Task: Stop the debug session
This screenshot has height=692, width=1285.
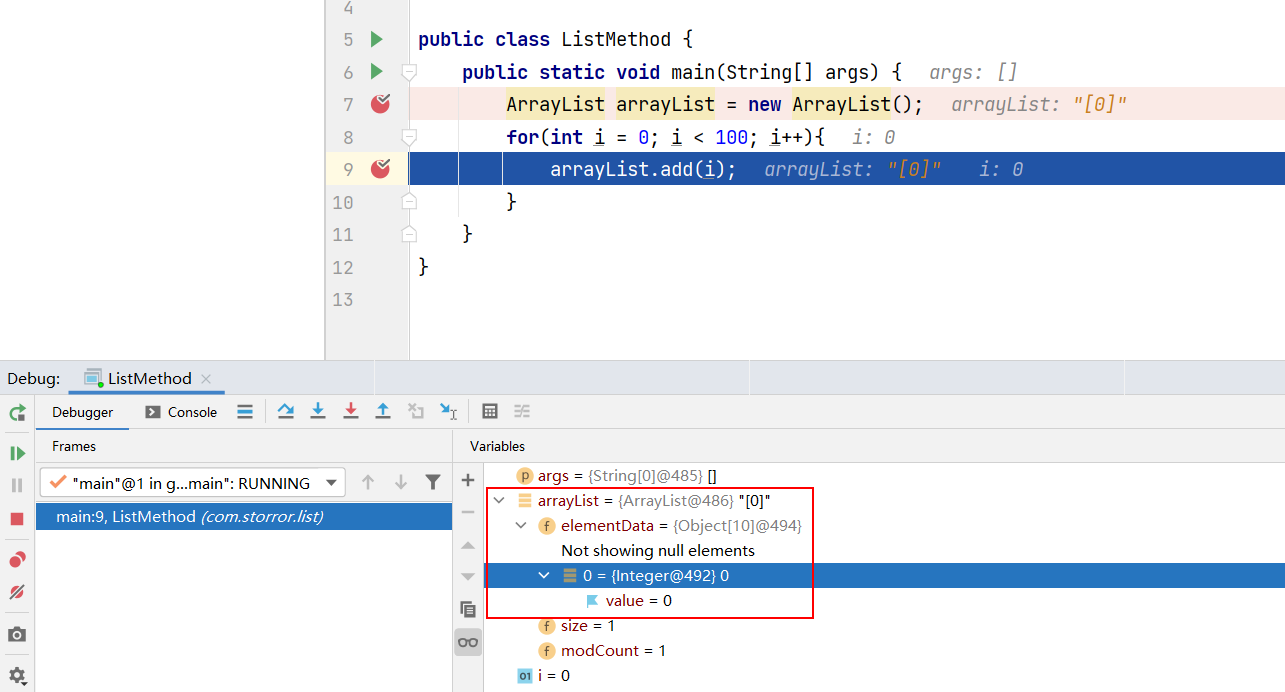Action: [x=17, y=519]
